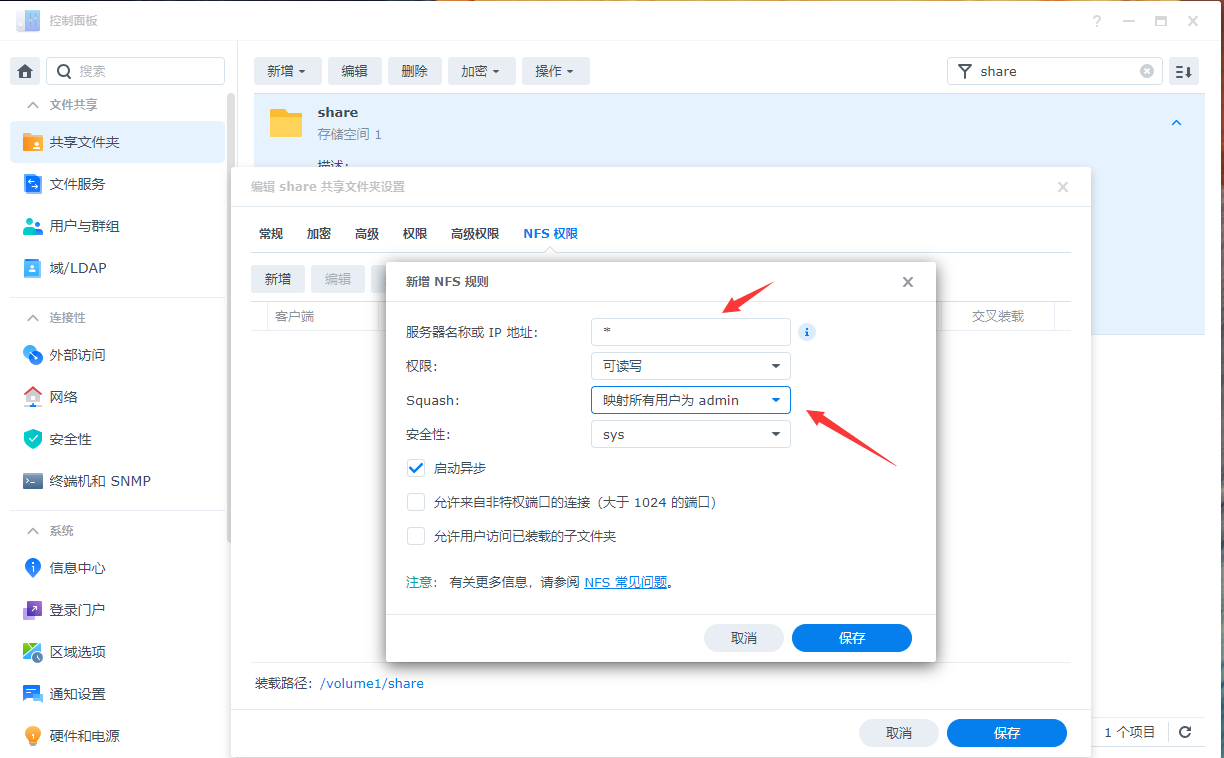Click the info icon beside IP address field
The height and width of the screenshot is (758, 1224).
coord(807,332)
